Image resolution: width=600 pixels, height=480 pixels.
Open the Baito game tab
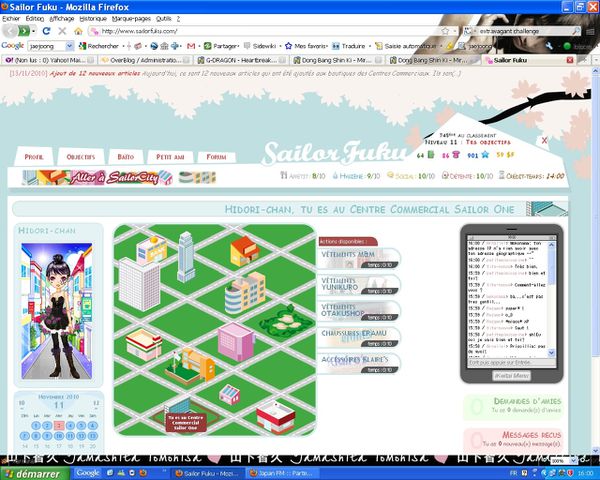click(x=126, y=157)
